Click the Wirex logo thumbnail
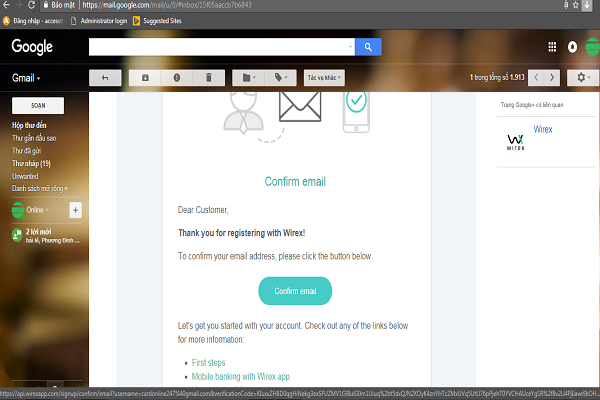The width and height of the screenshot is (600, 400). 515,142
